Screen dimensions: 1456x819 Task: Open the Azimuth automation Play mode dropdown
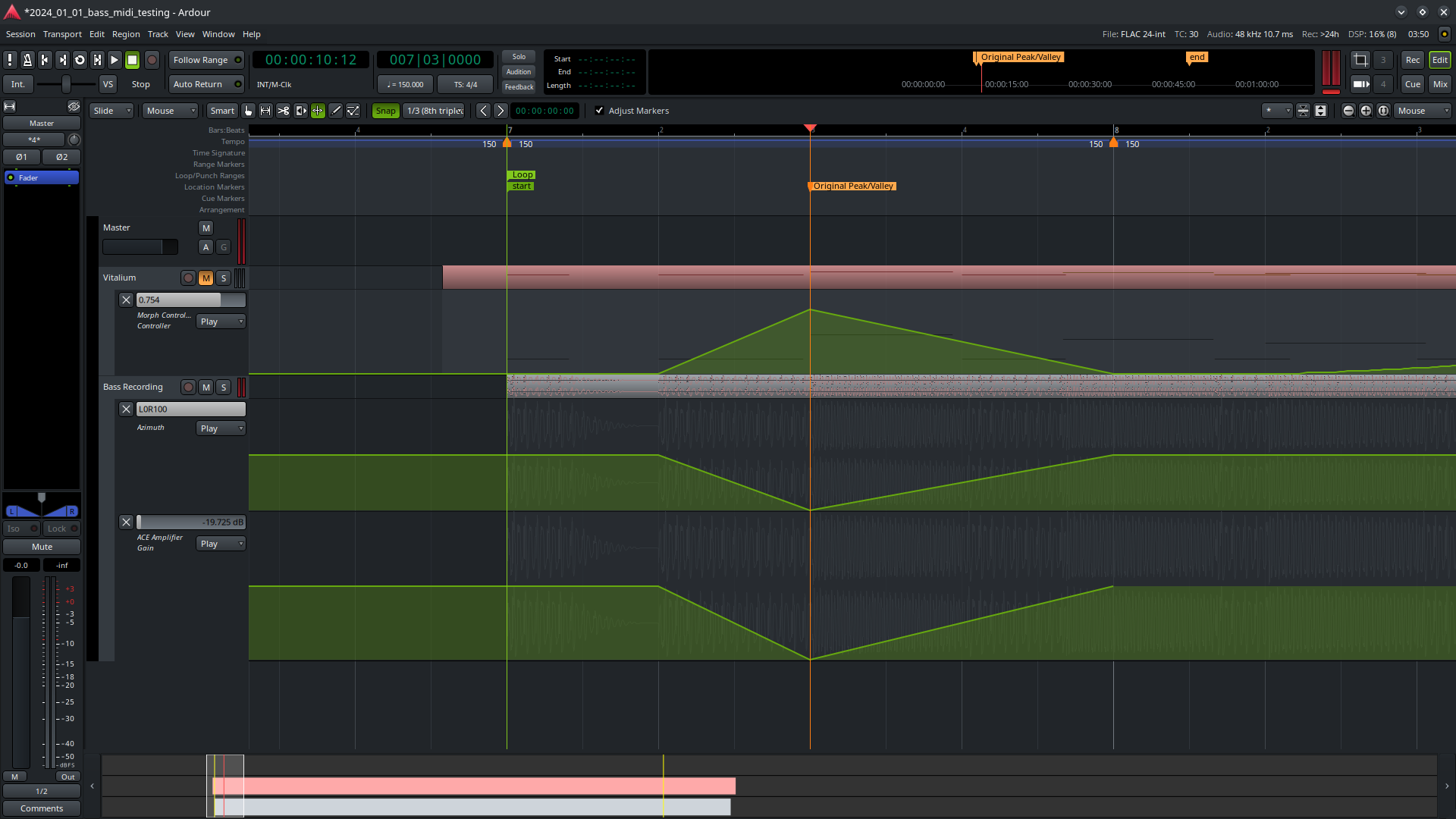pyautogui.click(x=221, y=428)
